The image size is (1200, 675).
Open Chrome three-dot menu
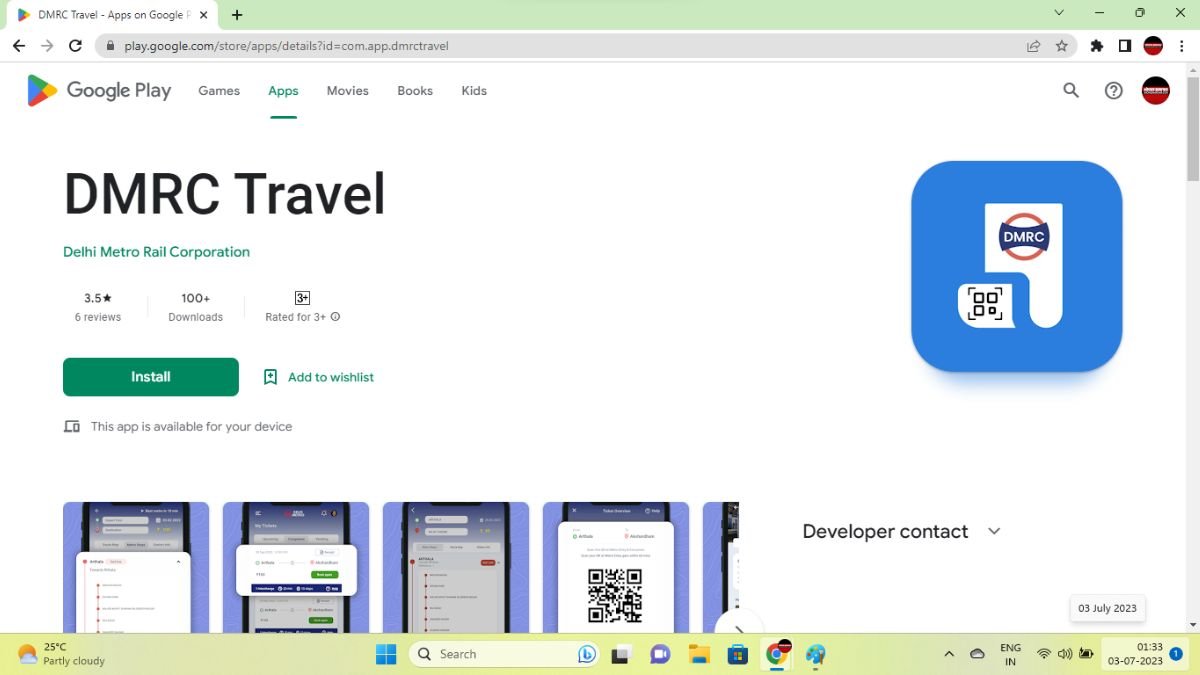tap(1182, 46)
